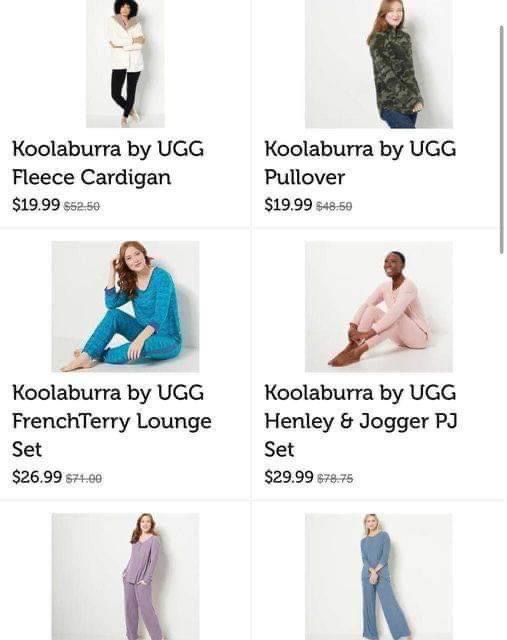Screen dimensions: 507x640
Task: Open the blue pajama set photo
Action: pos(379,576)
